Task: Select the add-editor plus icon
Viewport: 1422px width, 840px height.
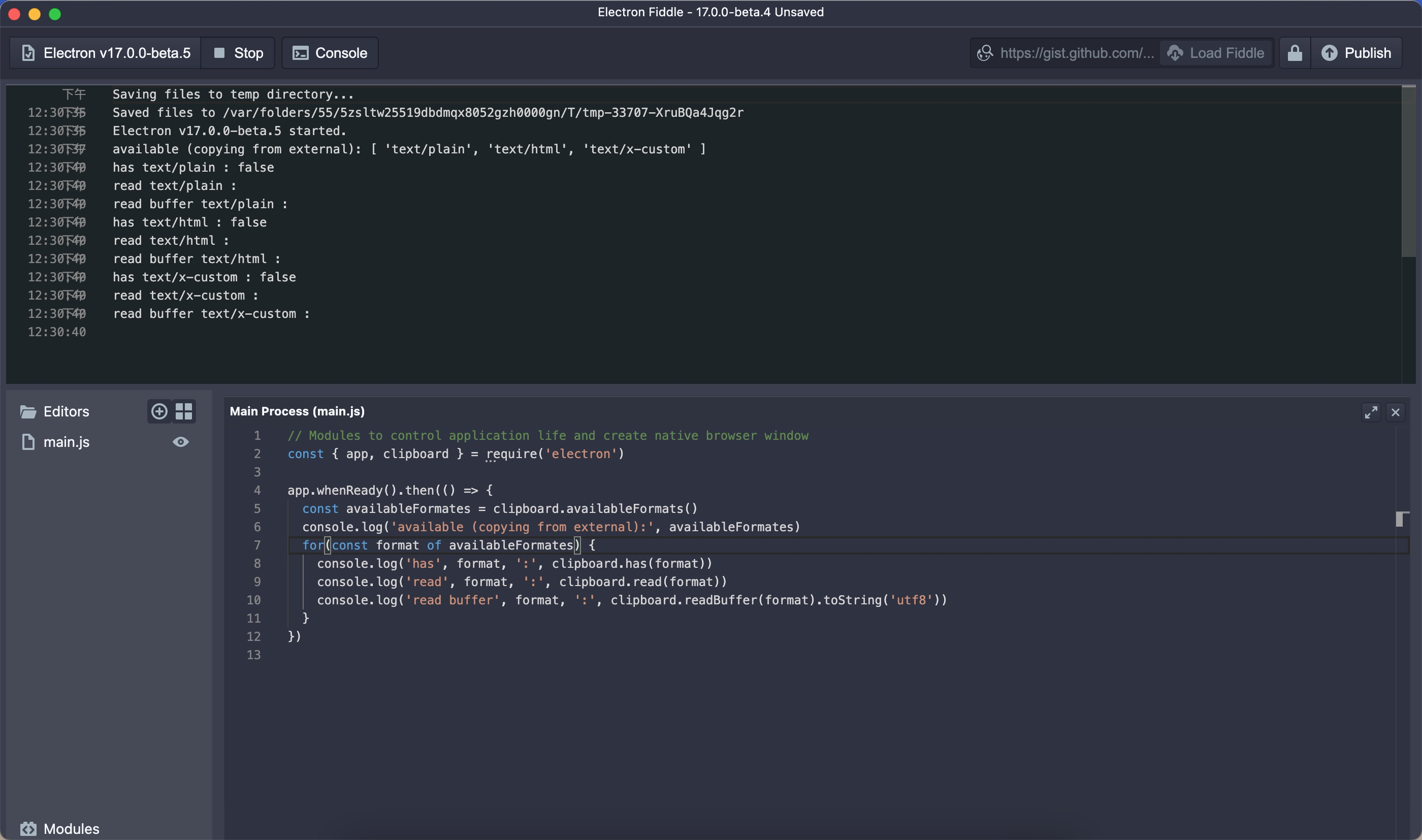Action: pos(159,411)
